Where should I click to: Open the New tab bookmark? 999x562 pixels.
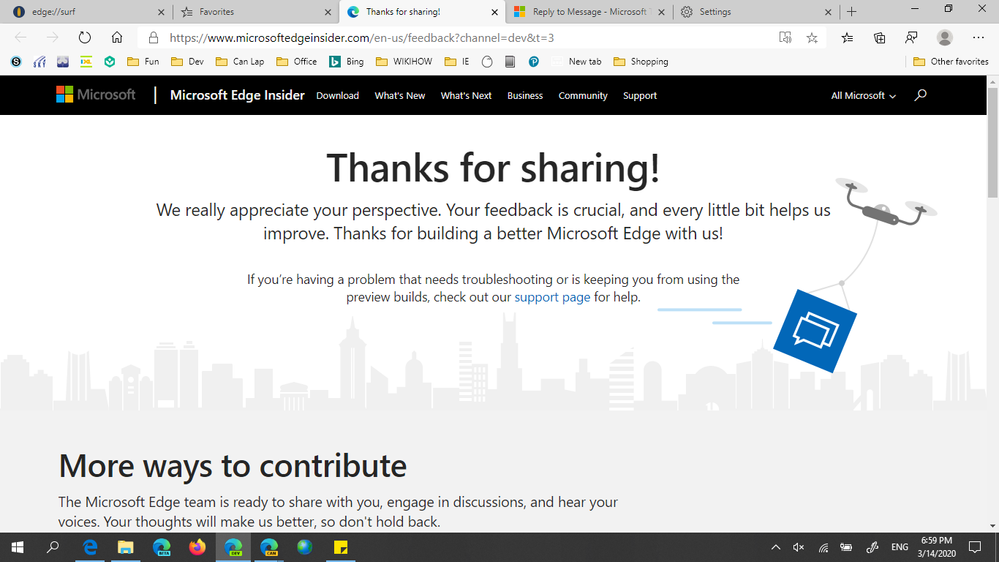(577, 62)
